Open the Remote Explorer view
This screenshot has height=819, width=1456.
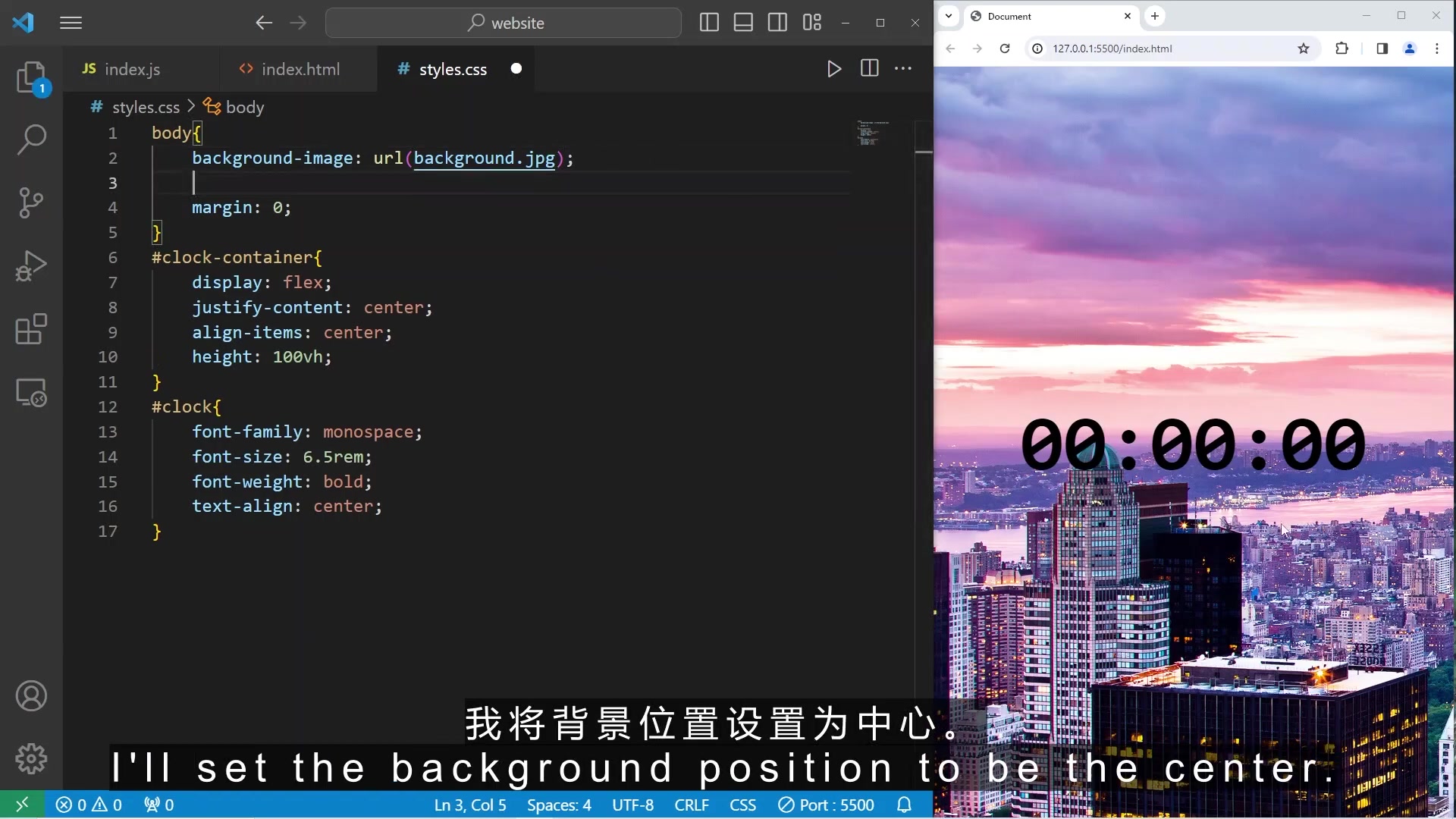click(31, 393)
